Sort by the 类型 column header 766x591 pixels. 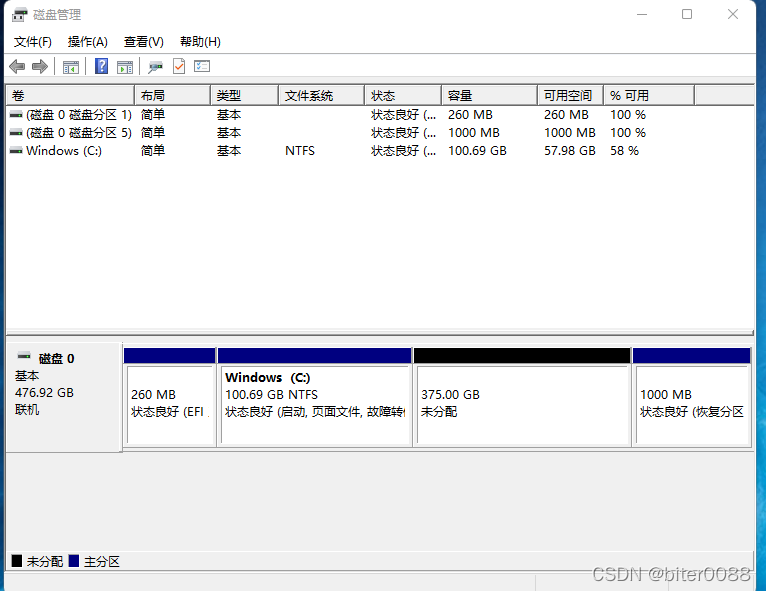[244, 96]
